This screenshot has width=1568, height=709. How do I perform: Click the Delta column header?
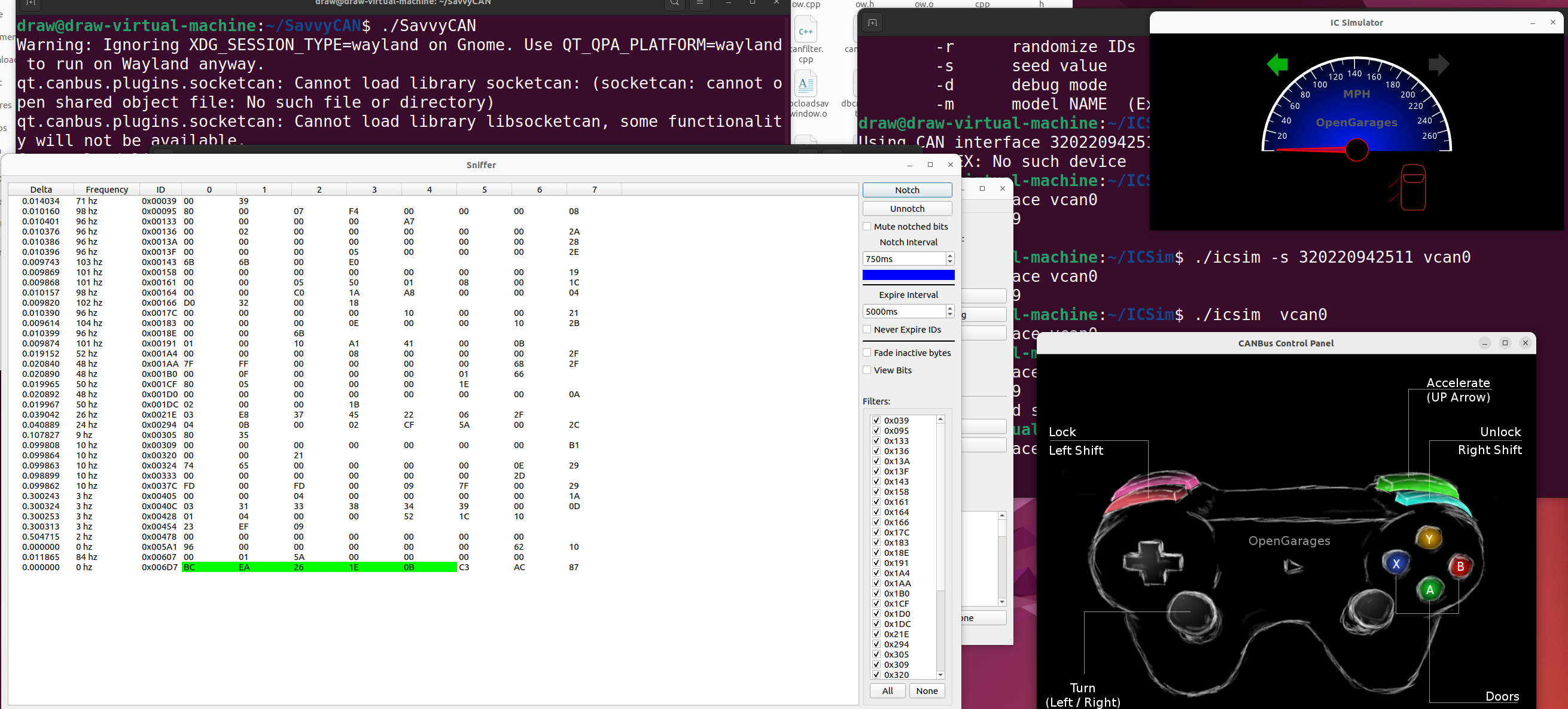41,189
